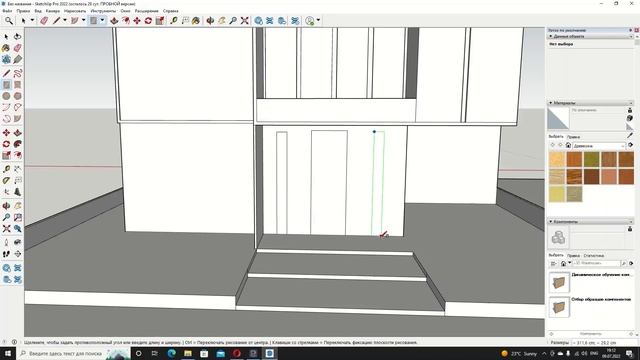Click the components search input field
The height and width of the screenshot is (360, 640).
tap(596, 264)
